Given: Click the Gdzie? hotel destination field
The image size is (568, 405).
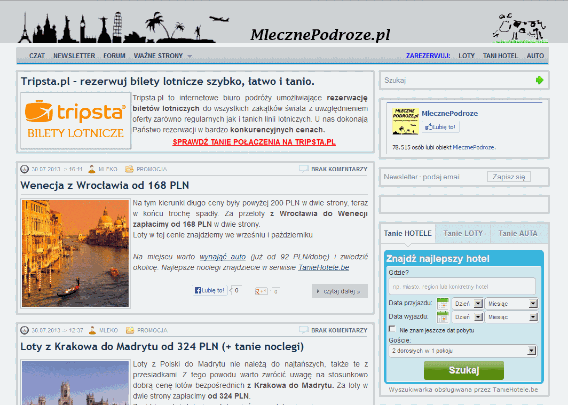Looking at the screenshot, I should 462,287.
